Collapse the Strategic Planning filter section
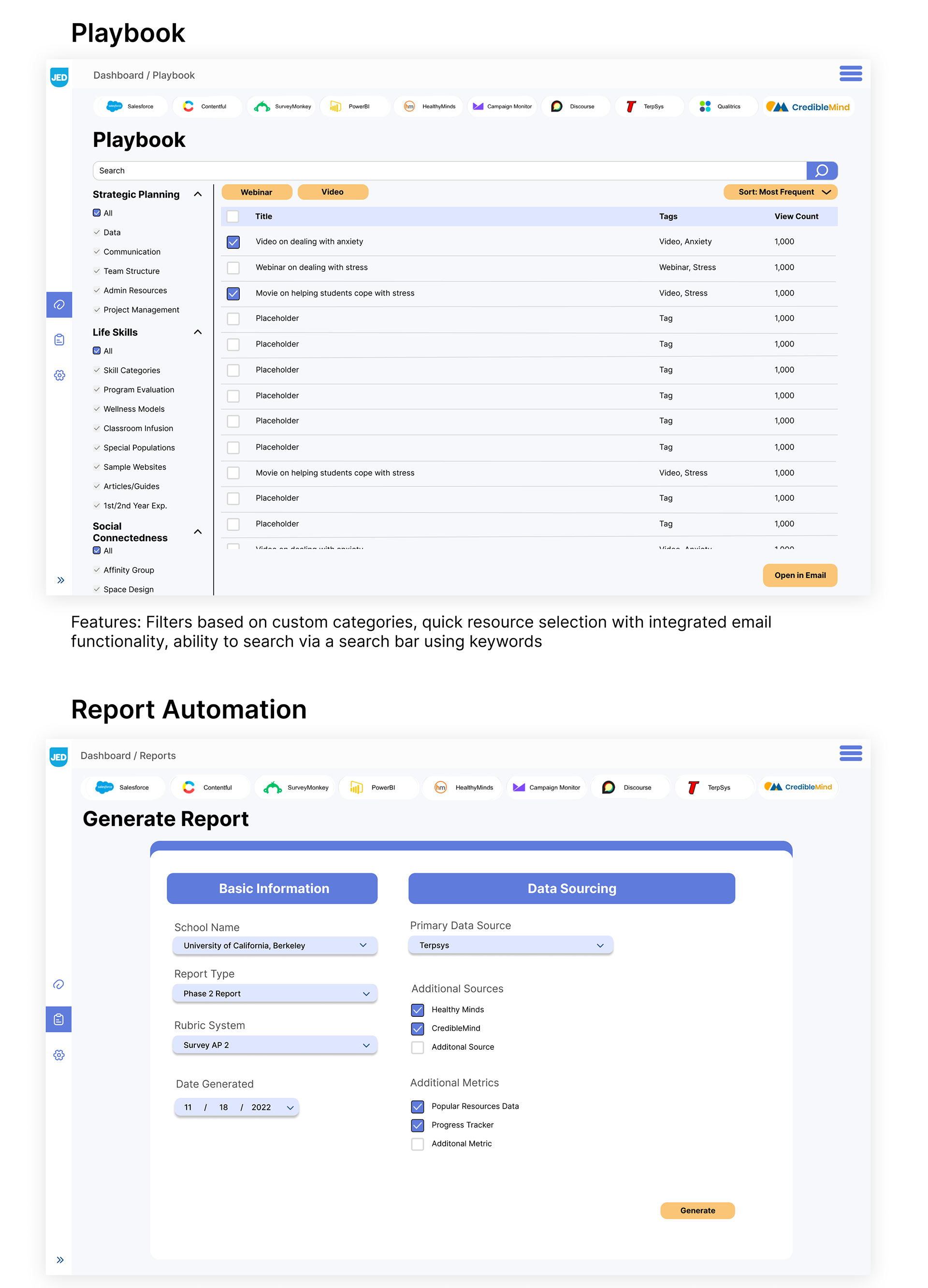Viewport: 928px width, 1288px height. click(x=198, y=194)
